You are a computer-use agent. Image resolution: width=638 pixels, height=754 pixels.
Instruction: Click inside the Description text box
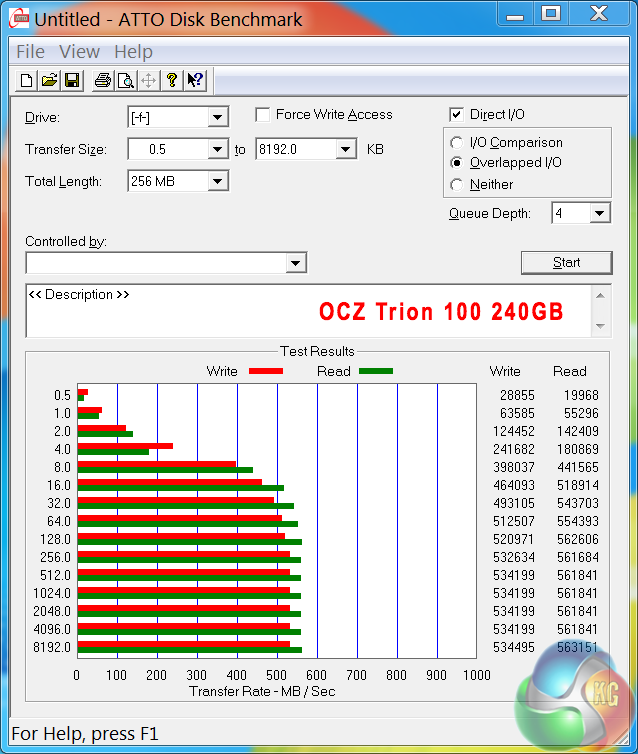click(x=308, y=311)
